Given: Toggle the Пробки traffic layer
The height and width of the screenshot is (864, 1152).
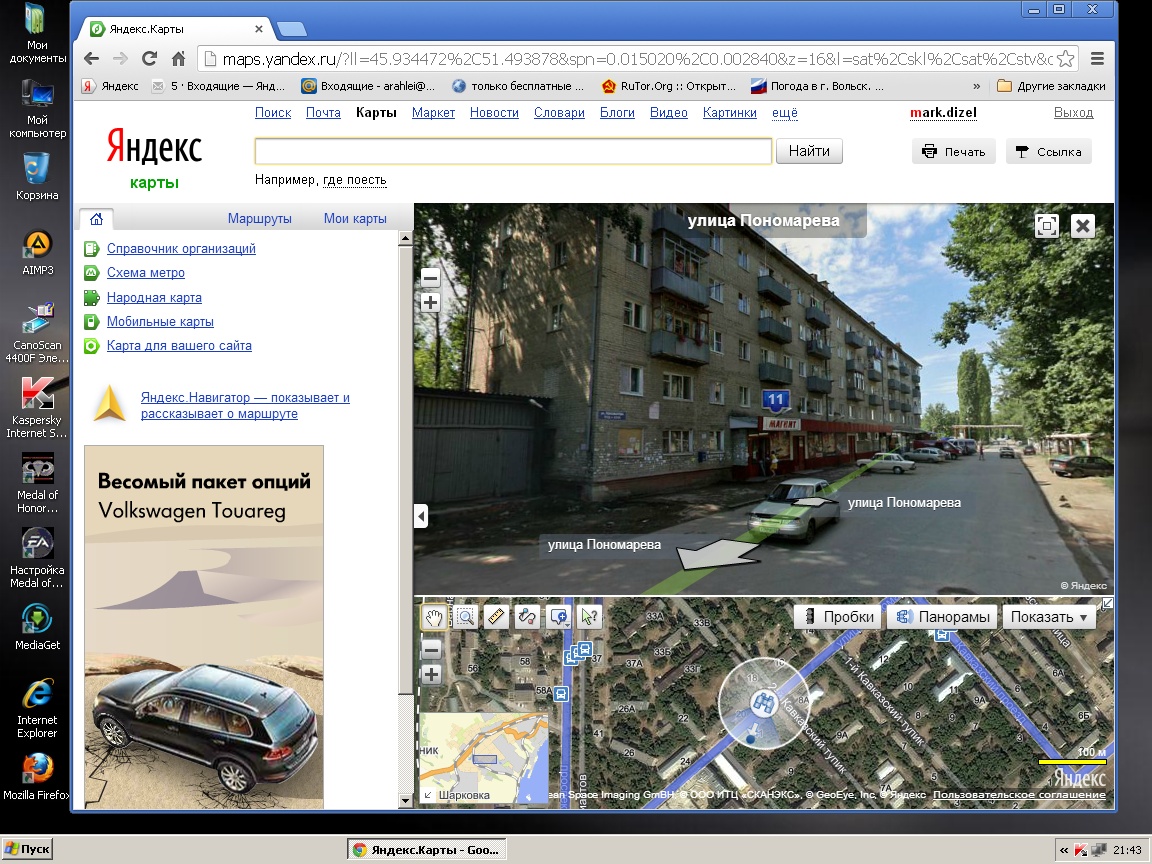Looking at the screenshot, I should point(838,616).
